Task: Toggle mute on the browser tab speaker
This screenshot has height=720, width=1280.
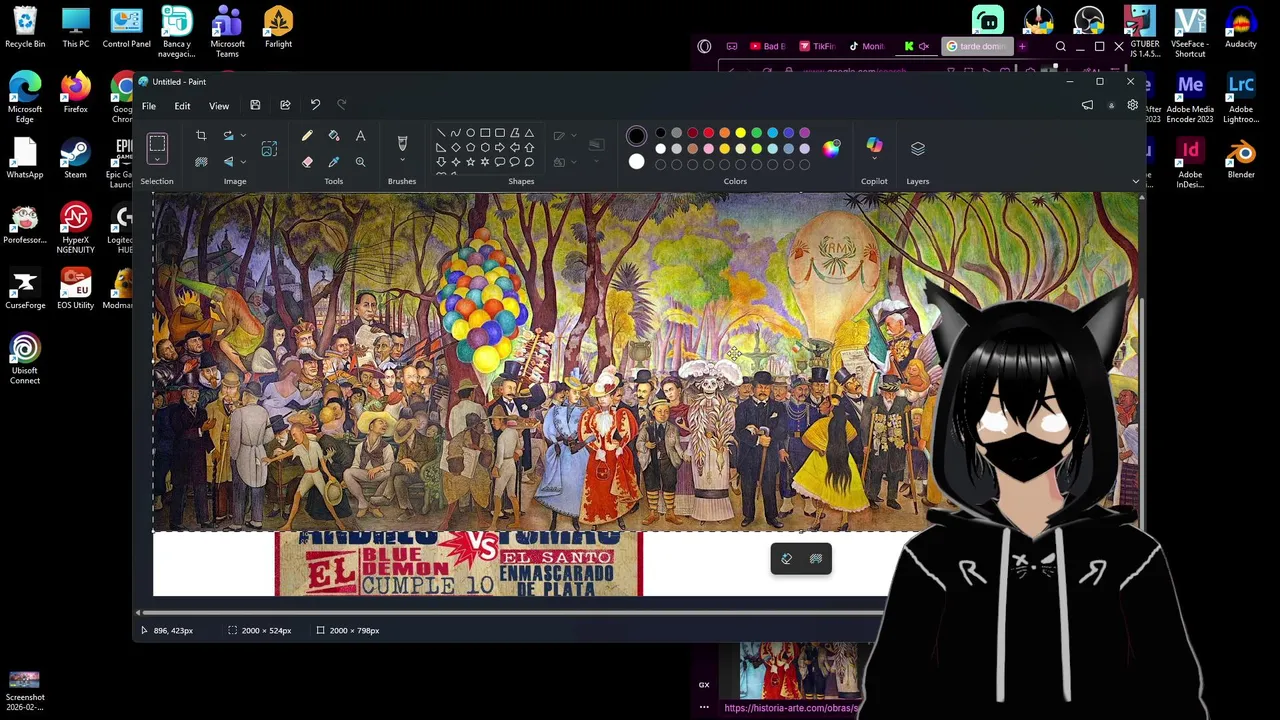Action: click(x=923, y=46)
